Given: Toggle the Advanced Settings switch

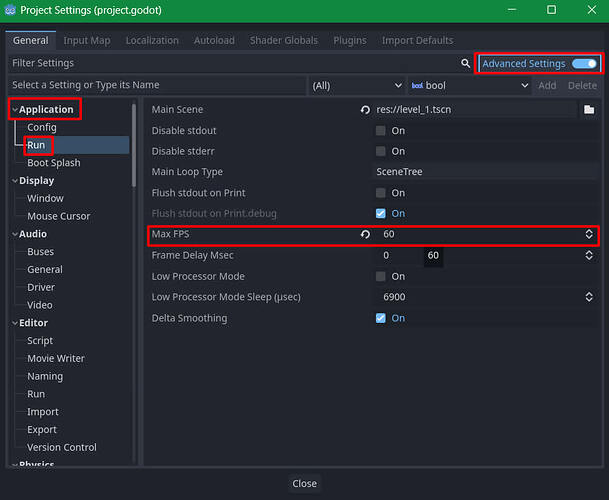Looking at the screenshot, I should [584, 63].
